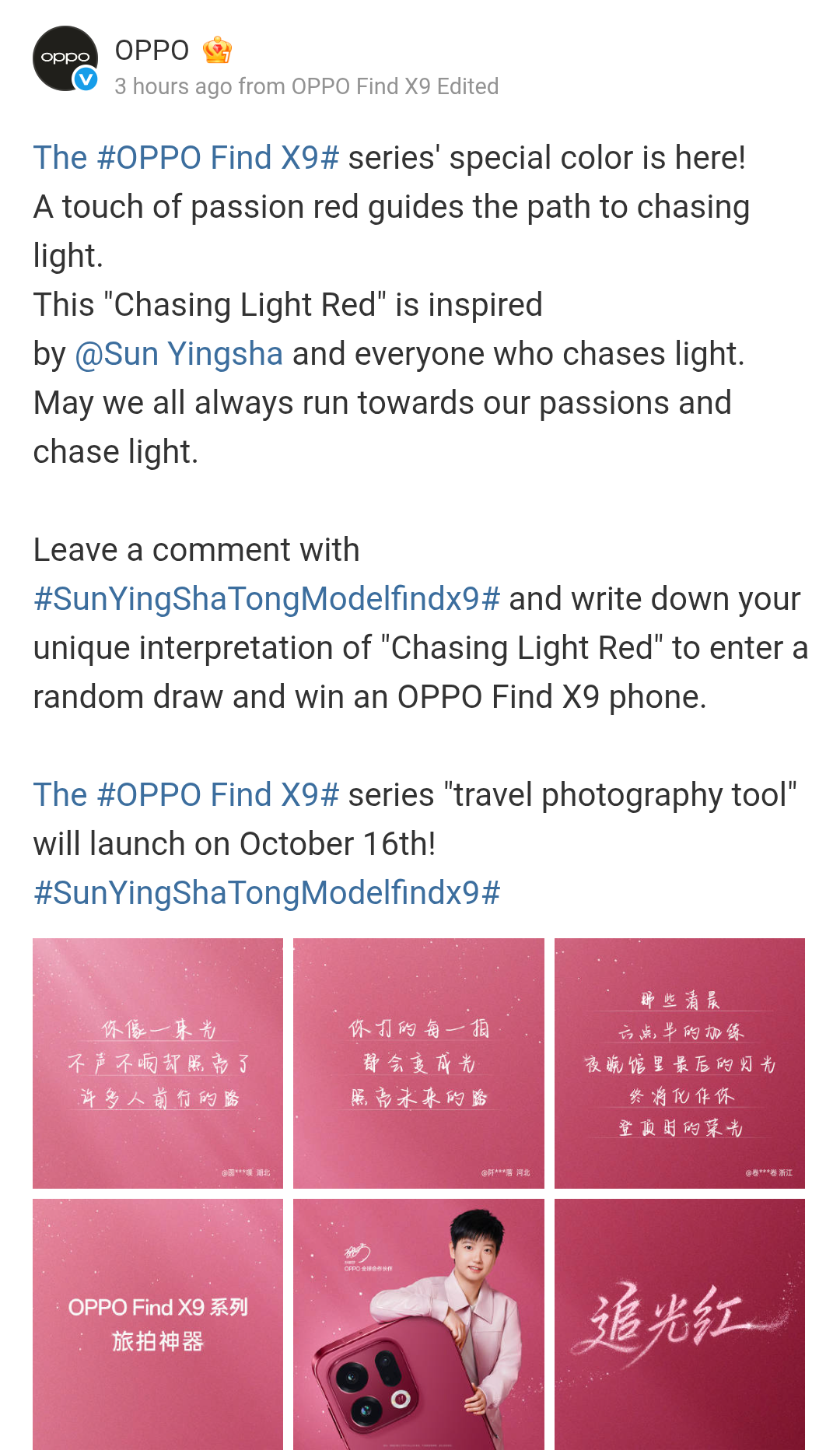Visit the @Sun Yingsha mention
Viewport: 840px width, 1454px height.
[179, 354]
